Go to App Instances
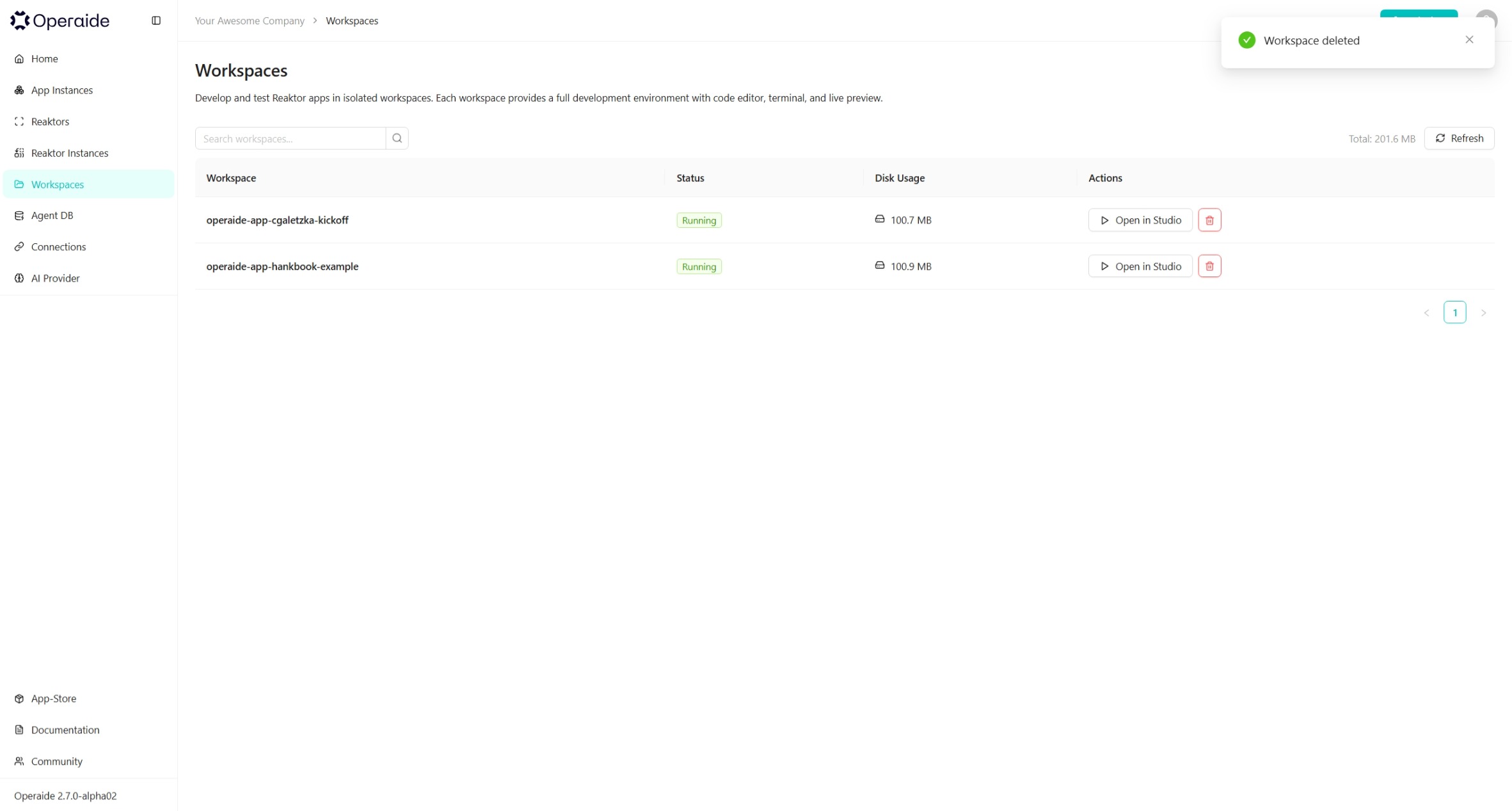The width and height of the screenshot is (1512, 811). coord(88,90)
